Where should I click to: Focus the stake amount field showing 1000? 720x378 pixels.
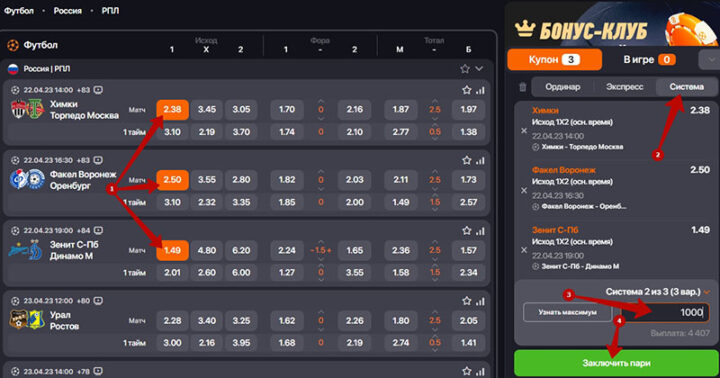click(x=665, y=312)
